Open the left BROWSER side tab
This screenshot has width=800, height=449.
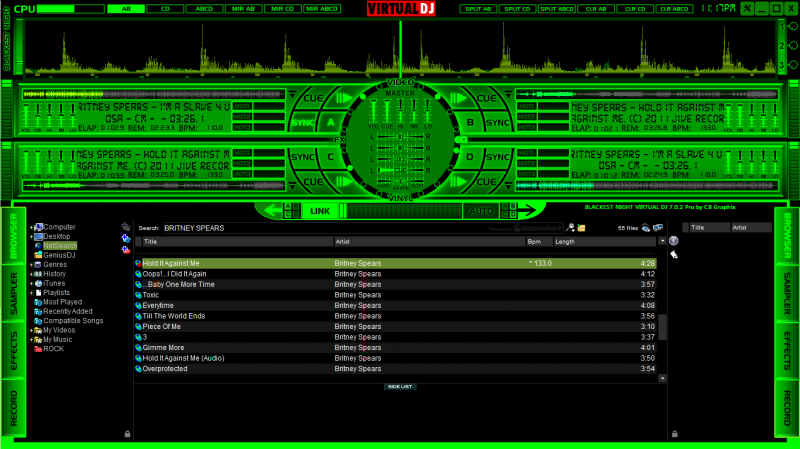13,236
